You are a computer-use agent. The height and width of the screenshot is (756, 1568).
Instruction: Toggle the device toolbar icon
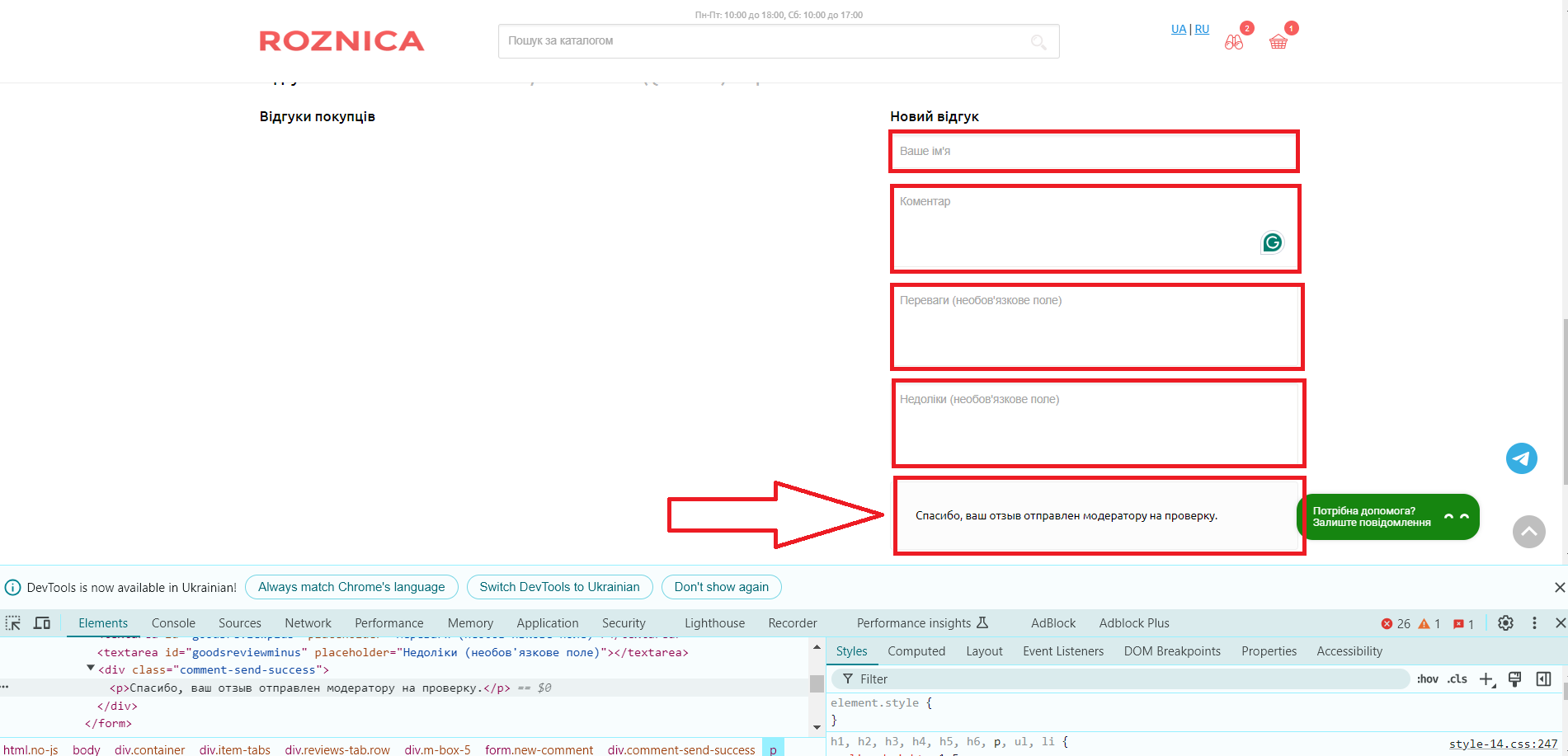[42, 623]
